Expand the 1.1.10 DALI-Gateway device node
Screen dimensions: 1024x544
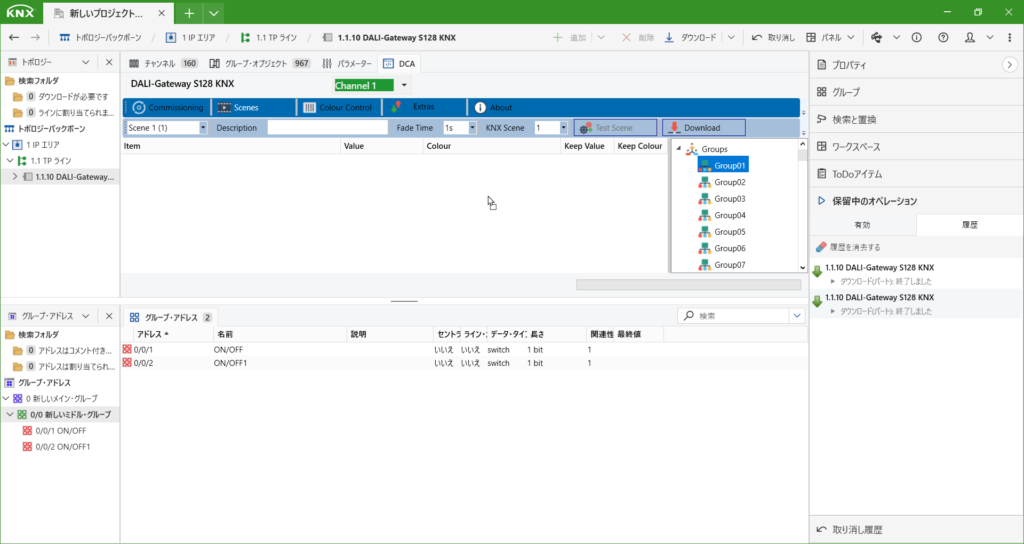pyautogui.click(x=15, y=177)
